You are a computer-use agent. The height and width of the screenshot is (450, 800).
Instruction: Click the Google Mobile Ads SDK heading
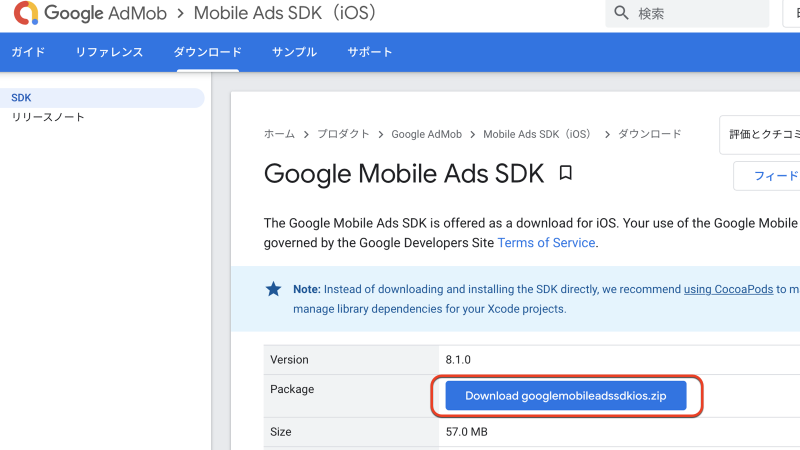404,174
